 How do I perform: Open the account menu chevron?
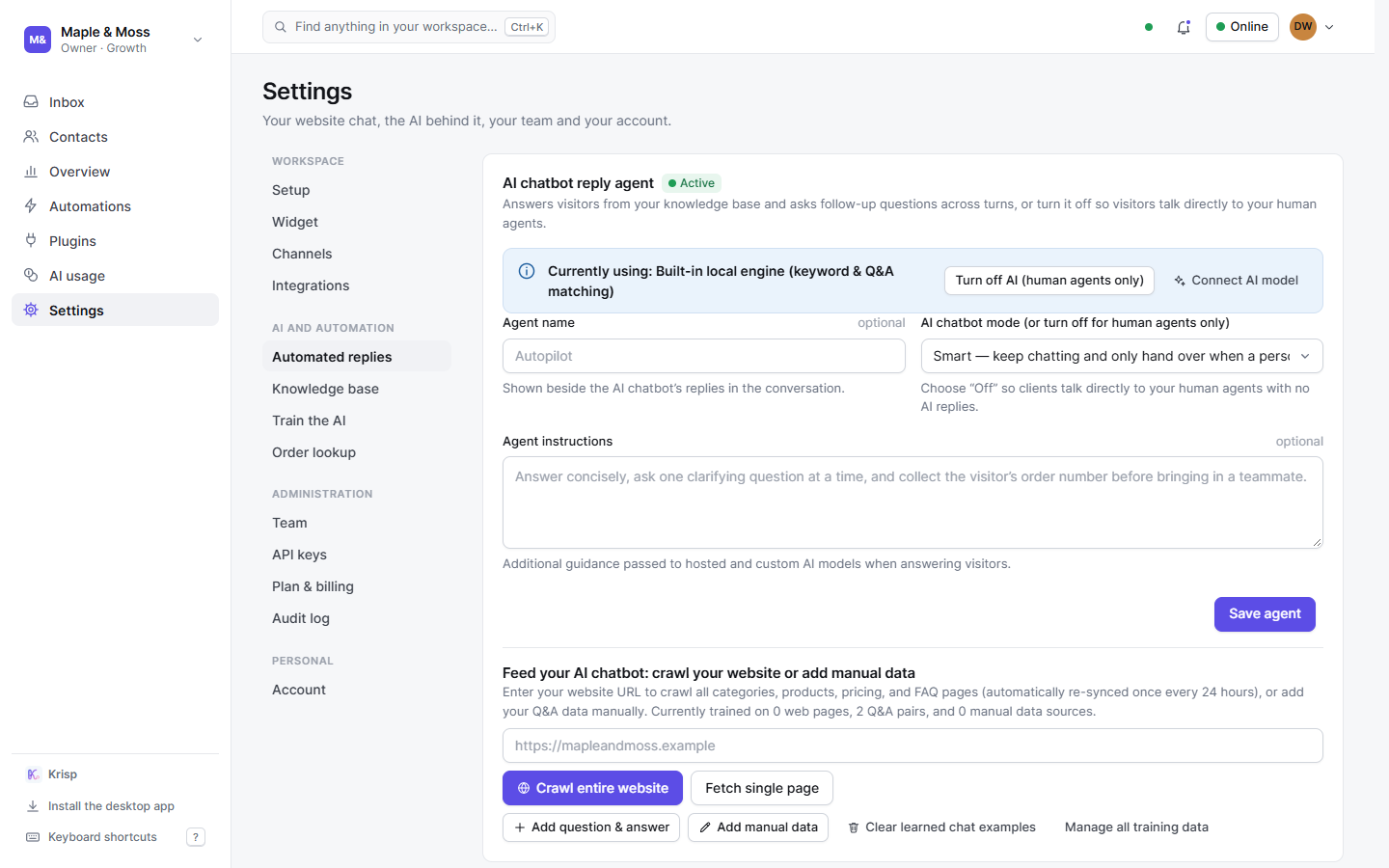click(1329, 27)
